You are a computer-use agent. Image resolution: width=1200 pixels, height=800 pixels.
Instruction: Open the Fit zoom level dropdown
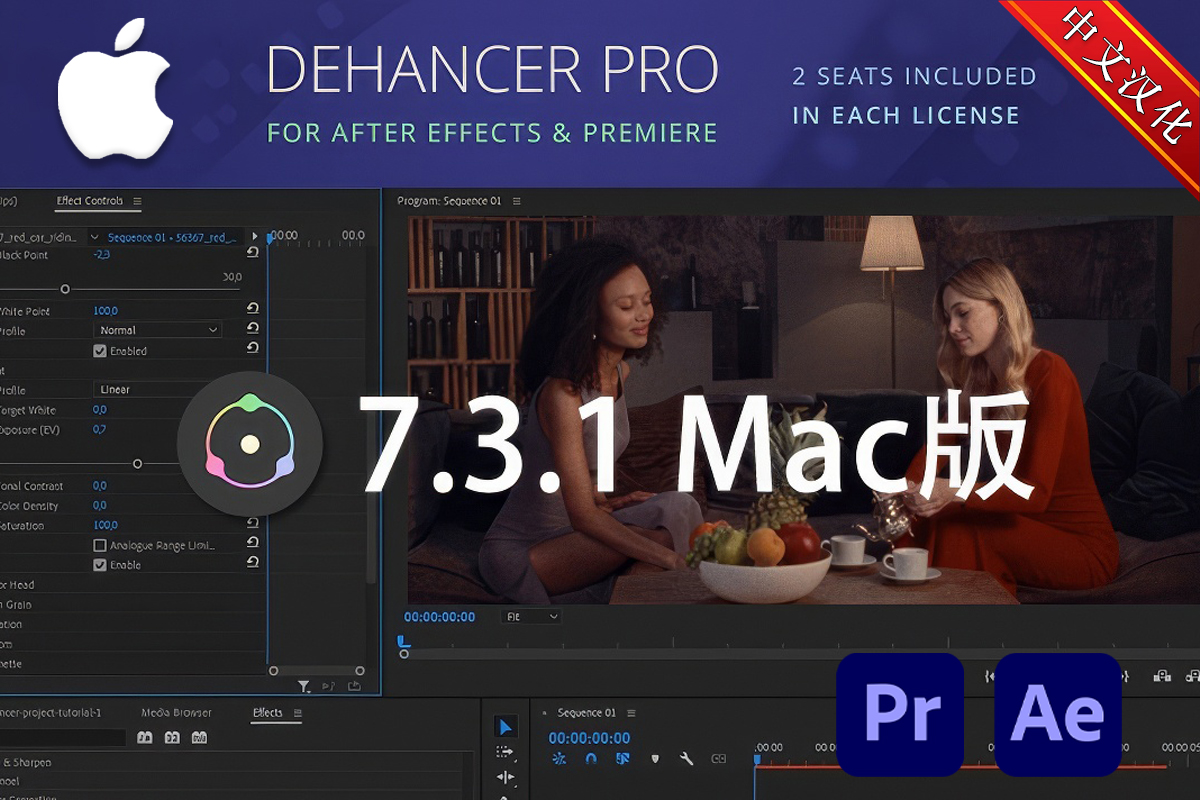point(531,617)
